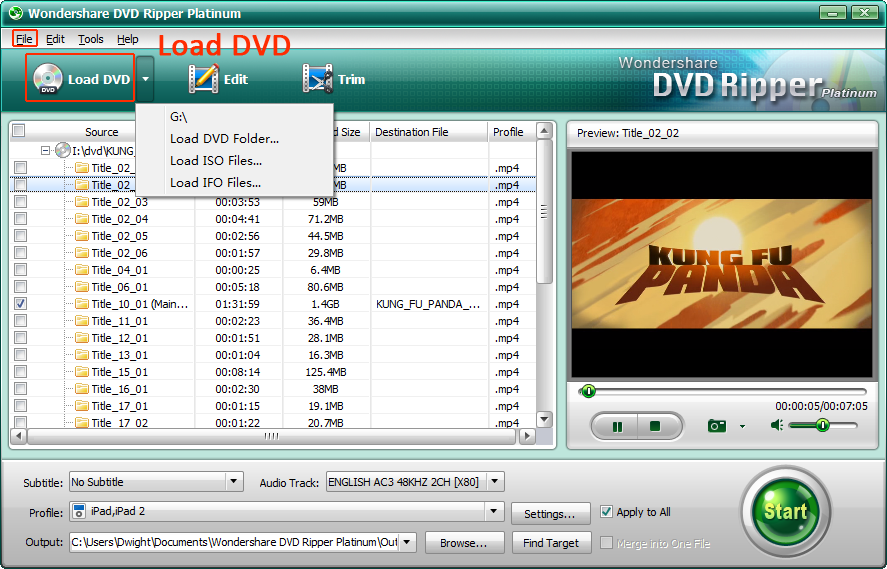Choose Load ISO Files... menu entry
The image size is (887, 569).
pyautogui.click(x=216, y=161)
